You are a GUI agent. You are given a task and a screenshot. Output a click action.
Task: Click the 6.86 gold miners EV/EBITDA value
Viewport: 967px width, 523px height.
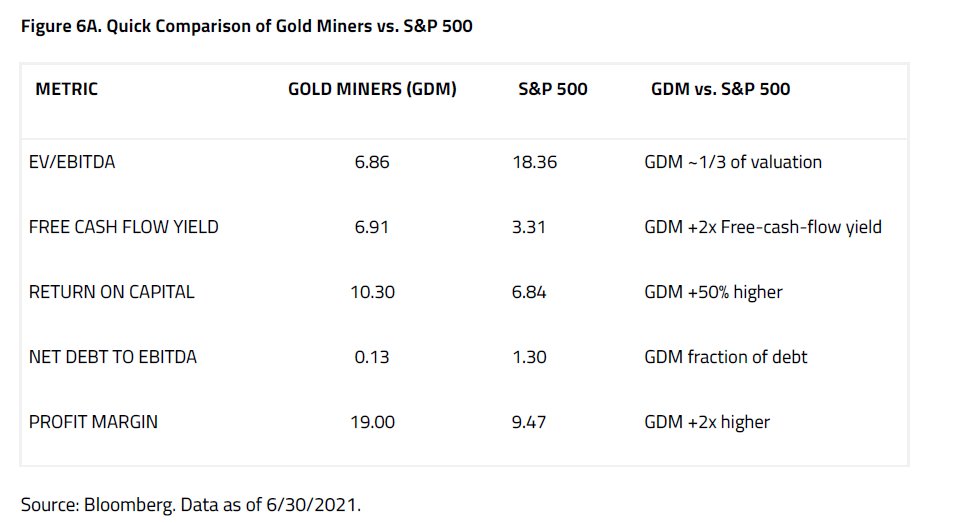pos(372,161)
